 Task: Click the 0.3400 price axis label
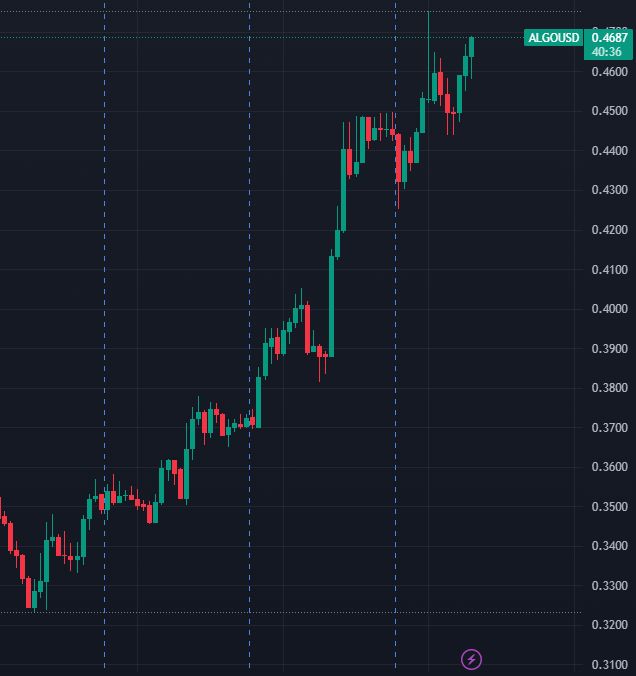click(x=609, y=546)
